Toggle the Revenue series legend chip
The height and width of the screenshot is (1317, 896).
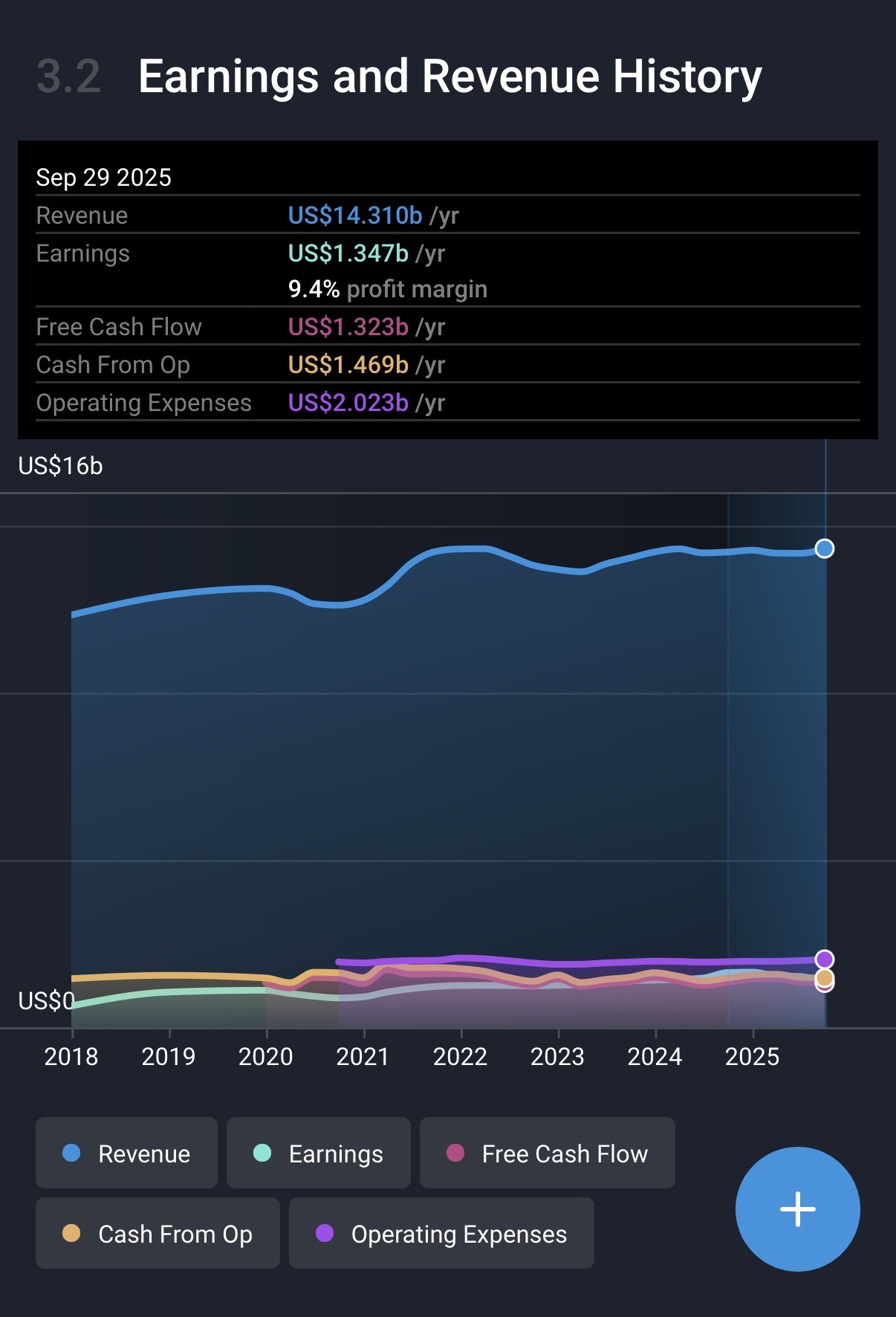pyautogui.click(x=126, y=1153)
